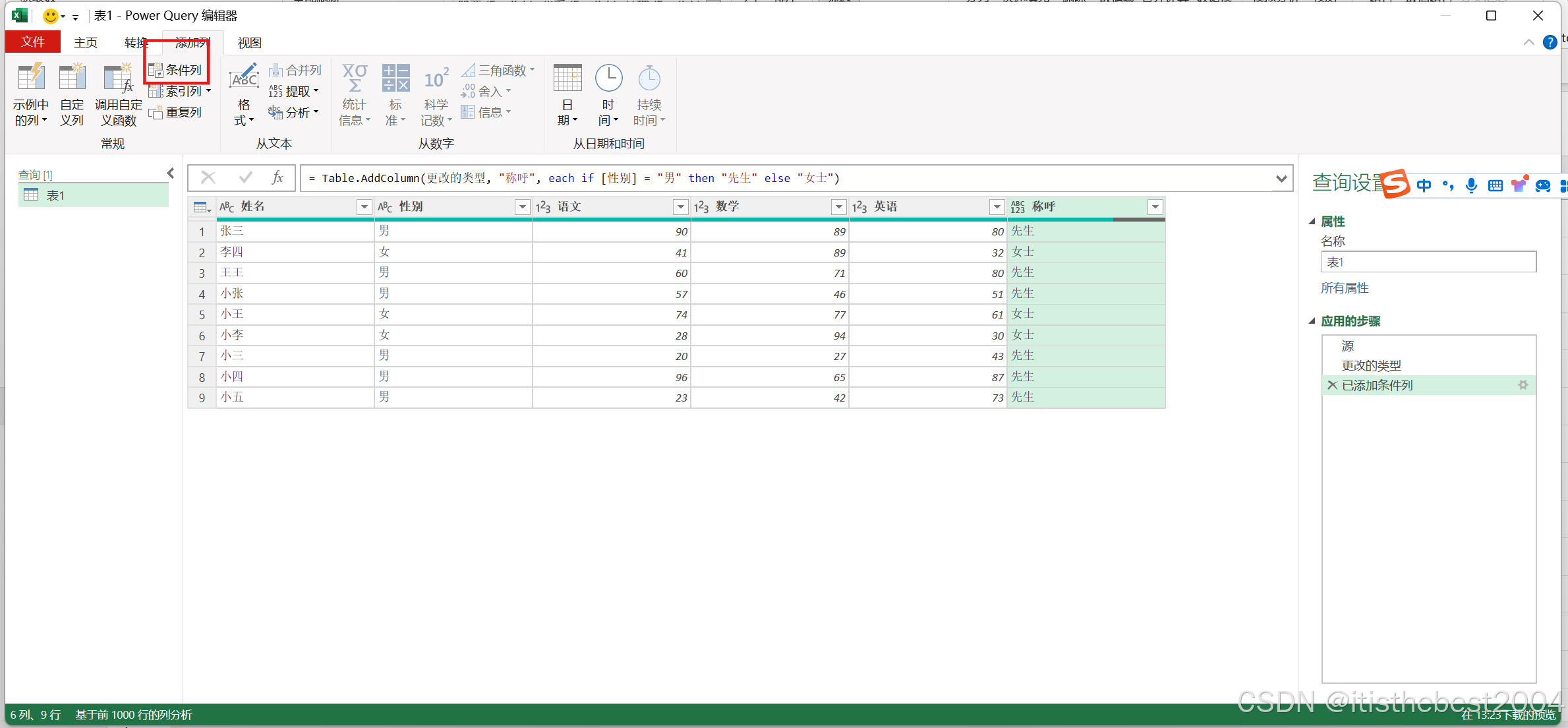Click the query name input field
1568x728 pixels.
[x=1428, y=262]
